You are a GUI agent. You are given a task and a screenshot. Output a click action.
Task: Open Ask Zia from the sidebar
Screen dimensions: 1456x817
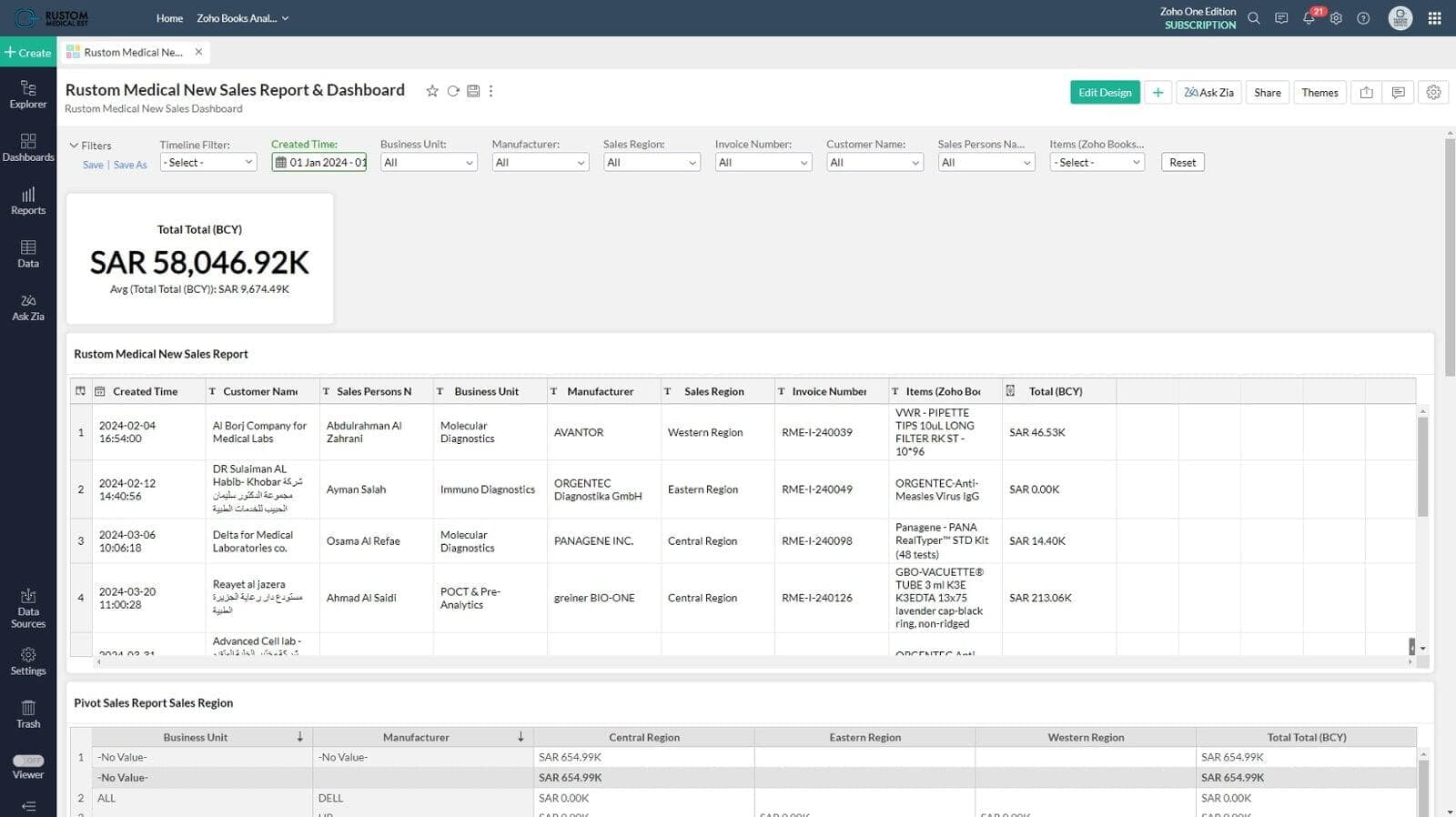coord(28,308)
